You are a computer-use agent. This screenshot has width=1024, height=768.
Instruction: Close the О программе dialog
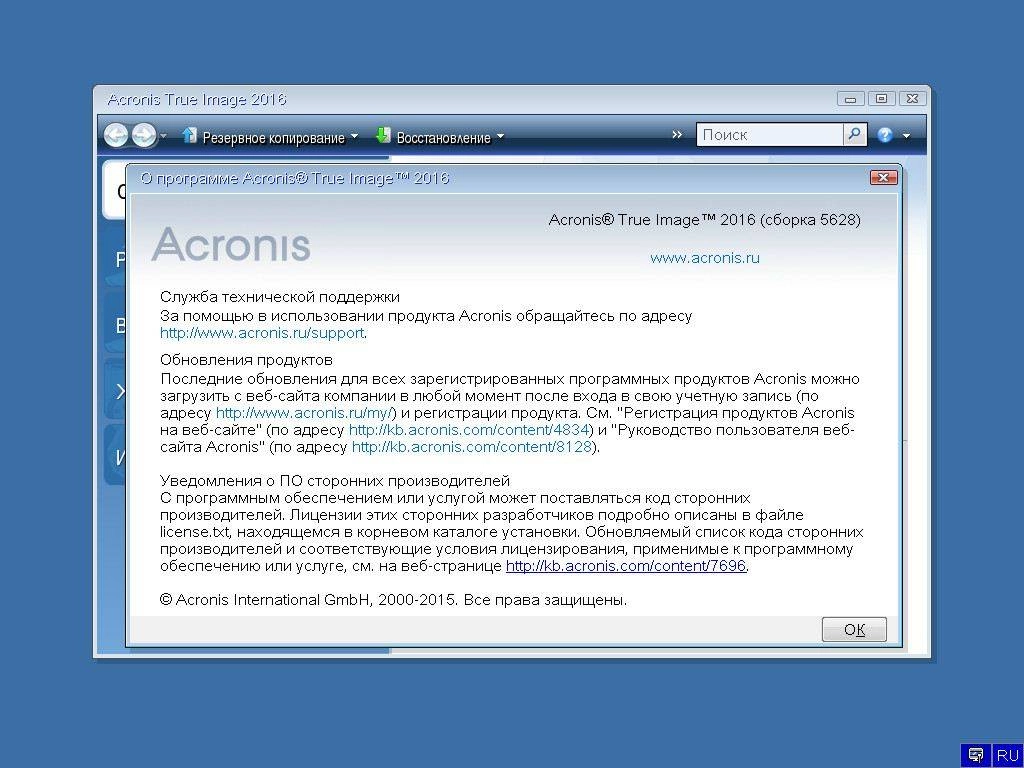click(884, 178)
